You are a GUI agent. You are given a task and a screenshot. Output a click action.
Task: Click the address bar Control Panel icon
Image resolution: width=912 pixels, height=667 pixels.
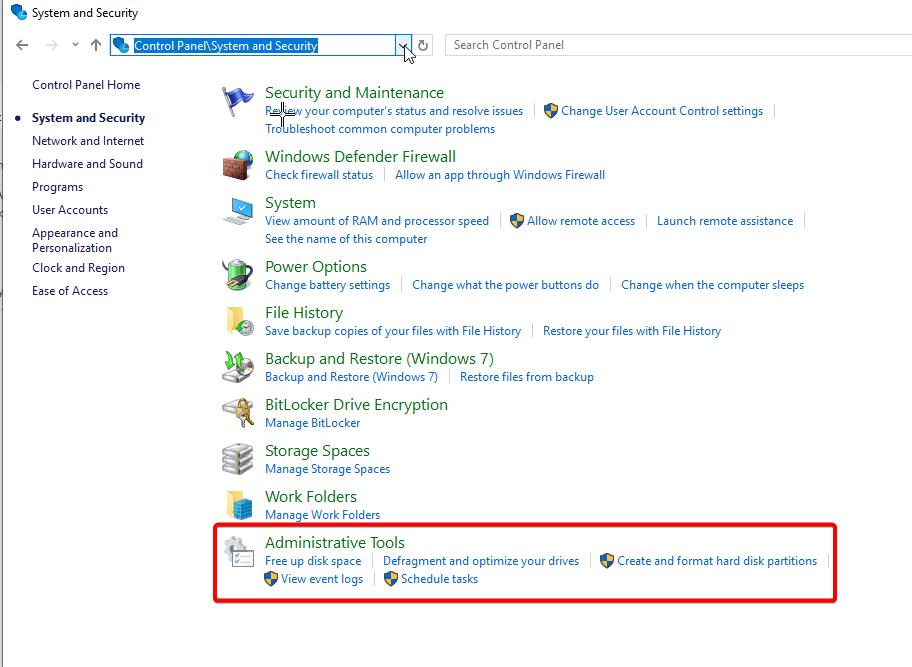[121, 45]
